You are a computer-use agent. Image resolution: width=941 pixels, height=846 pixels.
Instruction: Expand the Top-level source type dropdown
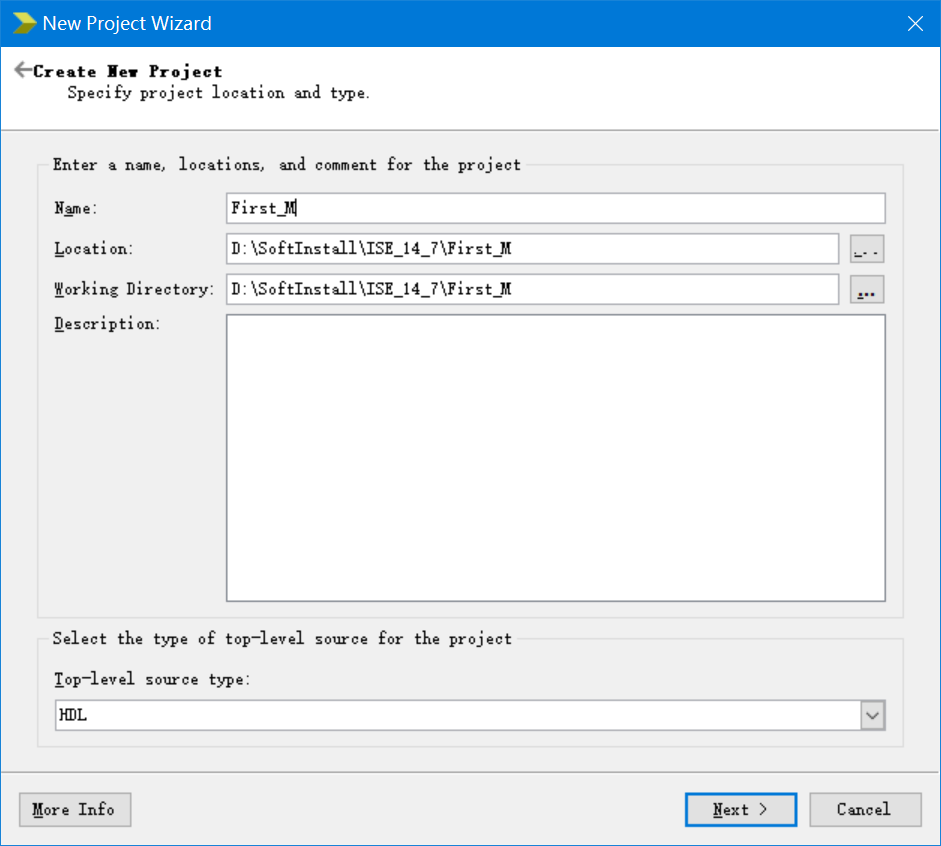point(872,715)
